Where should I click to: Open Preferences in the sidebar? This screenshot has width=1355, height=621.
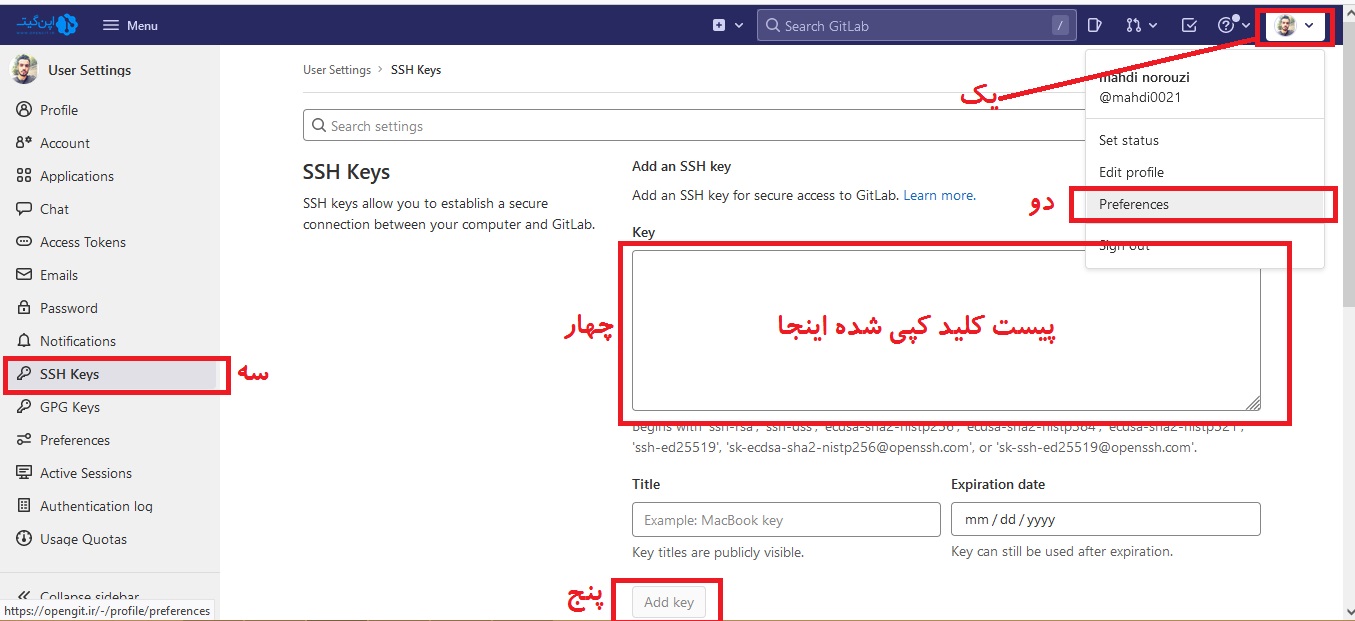(x=75, y=440)
